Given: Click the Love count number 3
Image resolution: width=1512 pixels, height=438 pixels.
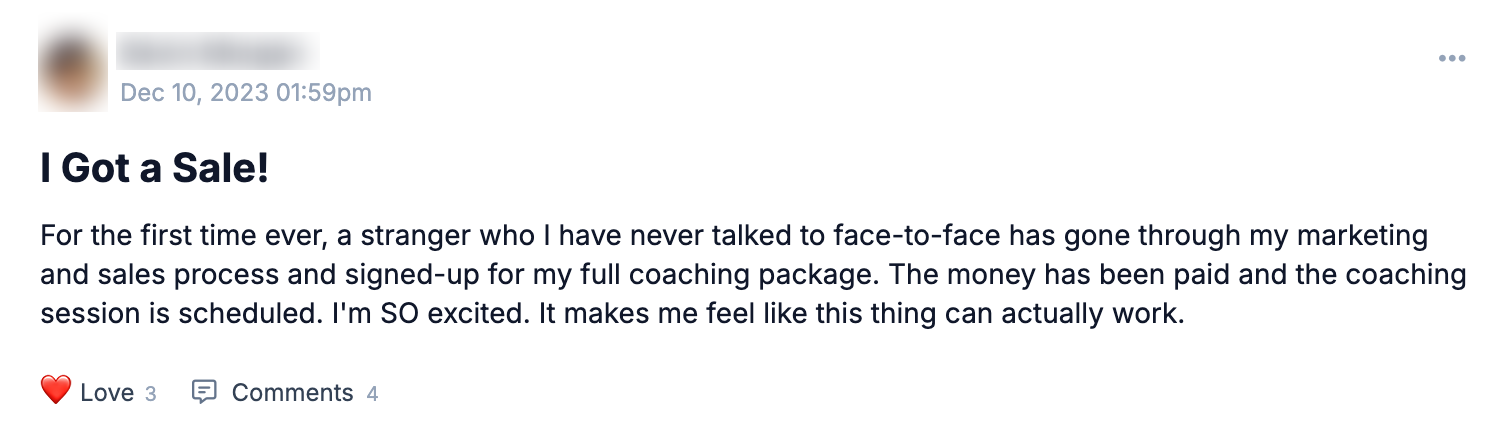Looking at the screenshot, I should (x=151, y=394).
